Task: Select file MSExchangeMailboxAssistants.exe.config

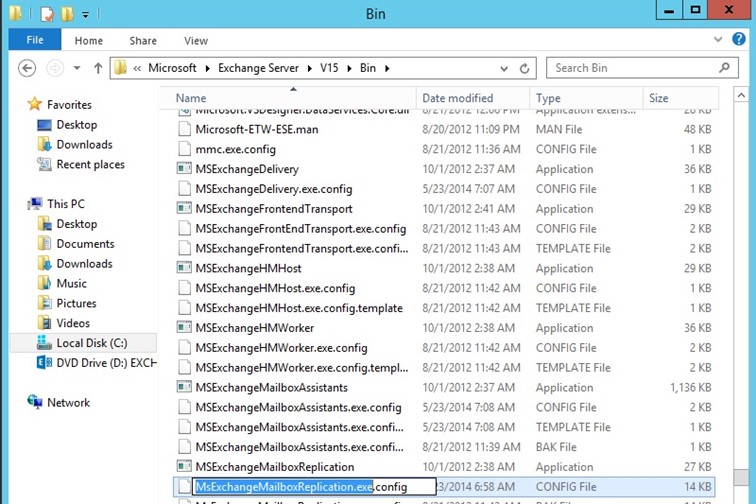Action: click(x=298, y=407)
